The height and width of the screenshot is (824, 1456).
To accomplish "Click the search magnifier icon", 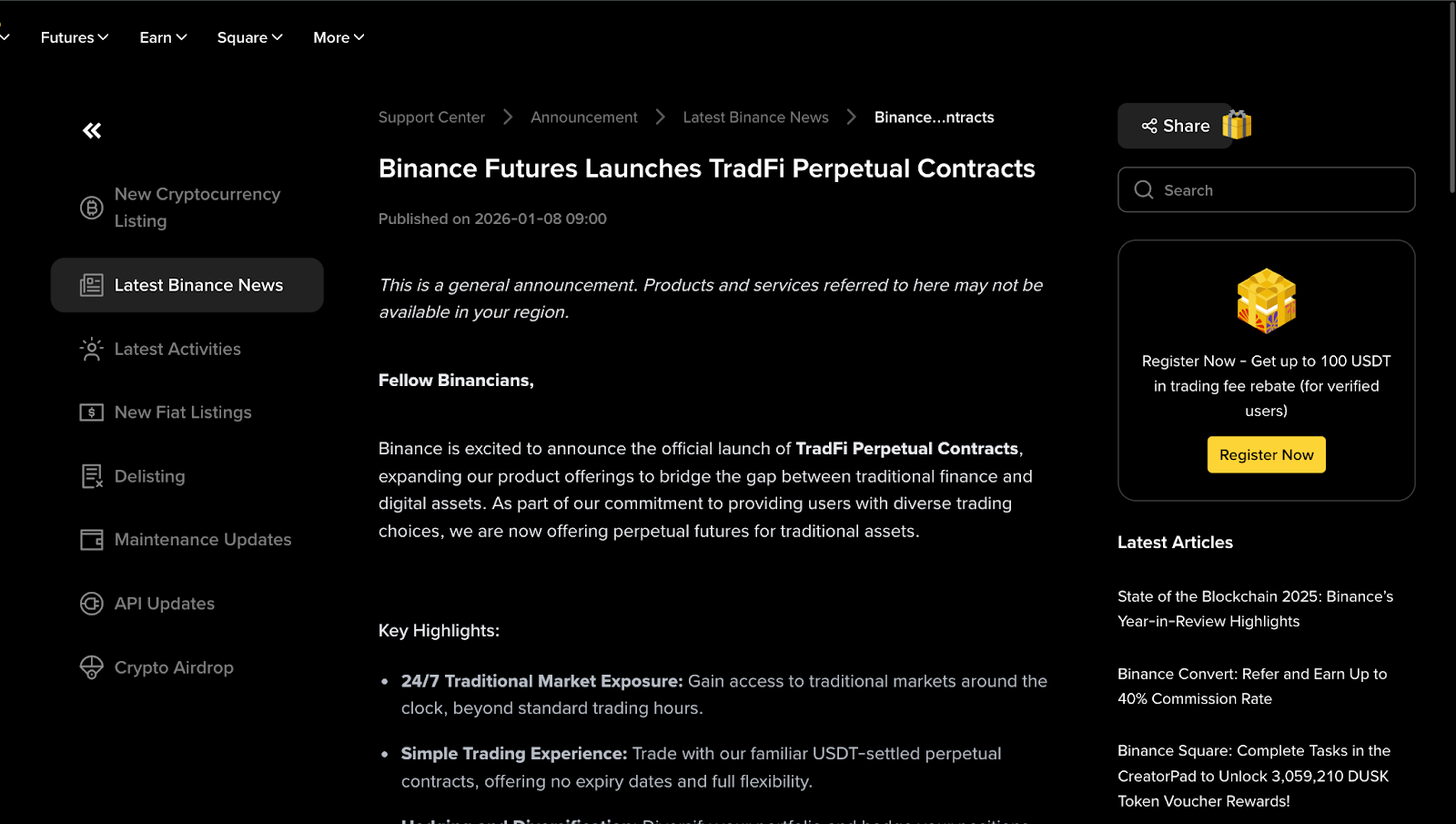I will (x=1143, y=189).
